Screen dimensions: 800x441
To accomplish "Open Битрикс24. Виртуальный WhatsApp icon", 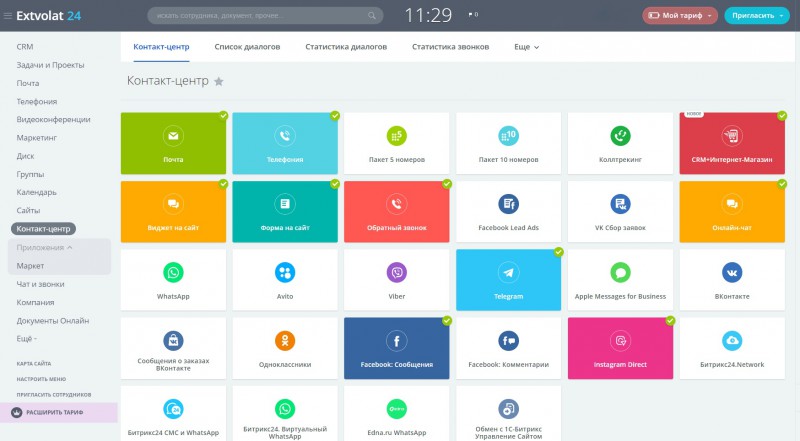I will click(x=285, y=409).
